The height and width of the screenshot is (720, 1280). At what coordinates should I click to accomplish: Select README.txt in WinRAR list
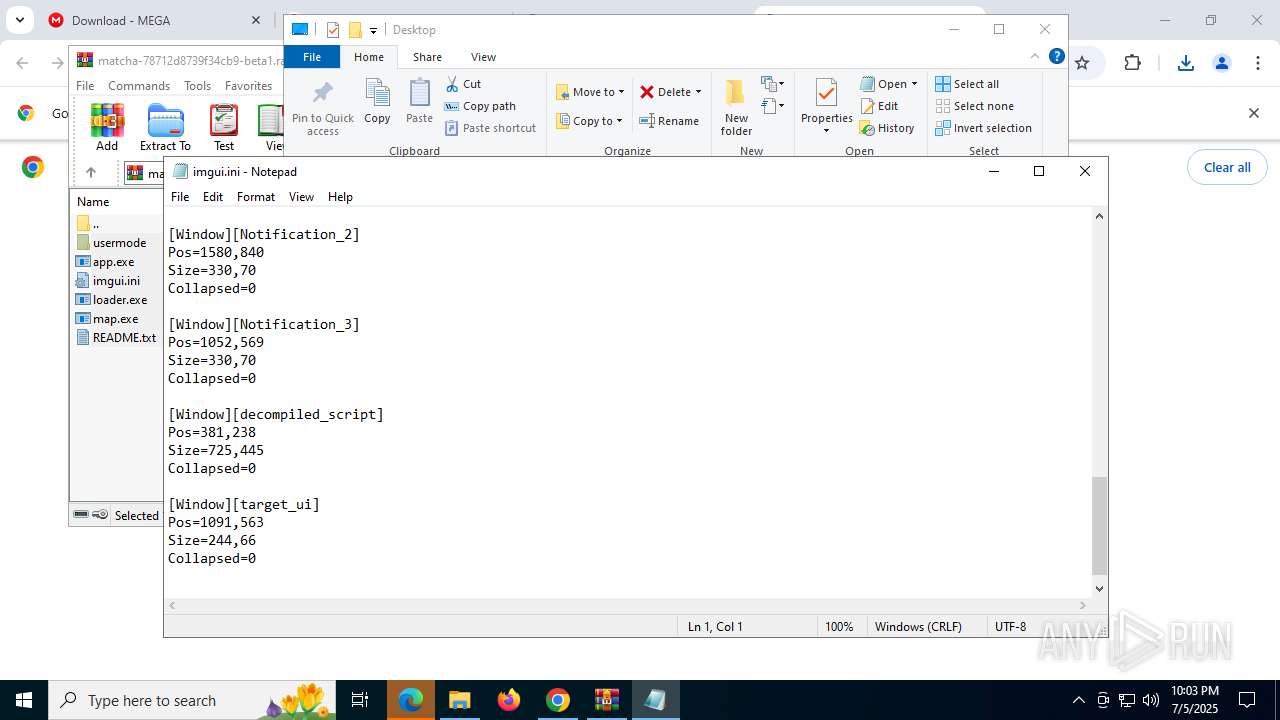click(123, 338)
